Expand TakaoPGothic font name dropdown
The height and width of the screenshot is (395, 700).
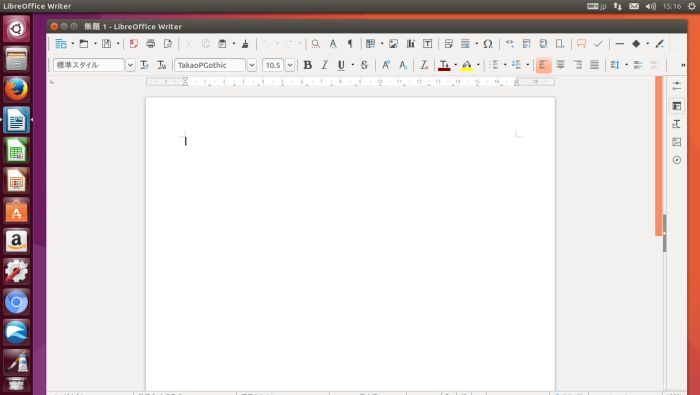pyautogui.click(x=252, y=65)
